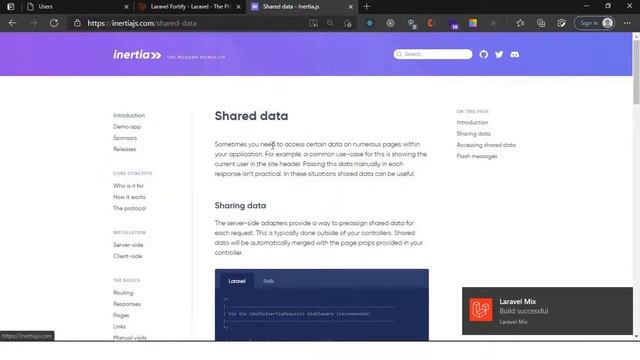Open Sponsors sidebar link

125,138
